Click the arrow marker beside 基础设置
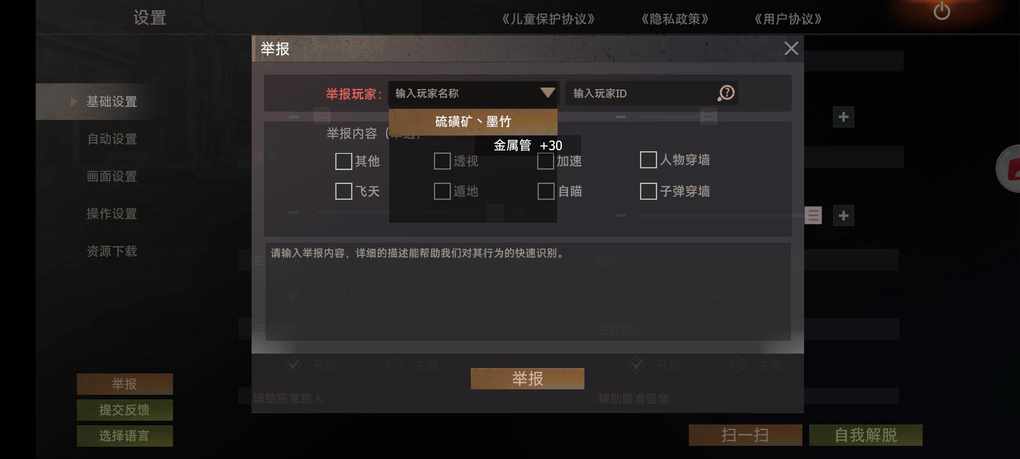This screenshot has height=459, width=1020. tap(74, 102)
